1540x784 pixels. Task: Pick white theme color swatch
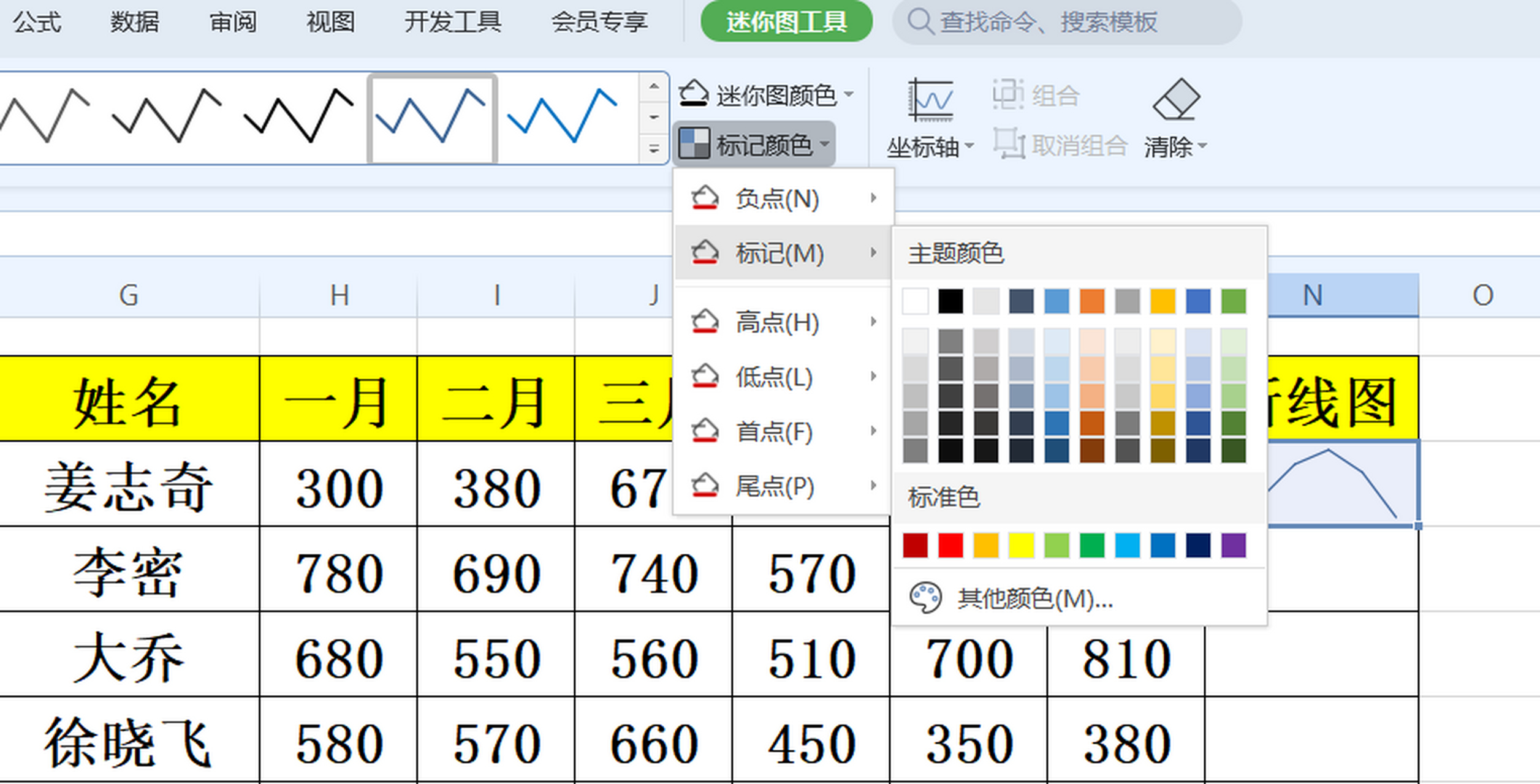point(915,301)
